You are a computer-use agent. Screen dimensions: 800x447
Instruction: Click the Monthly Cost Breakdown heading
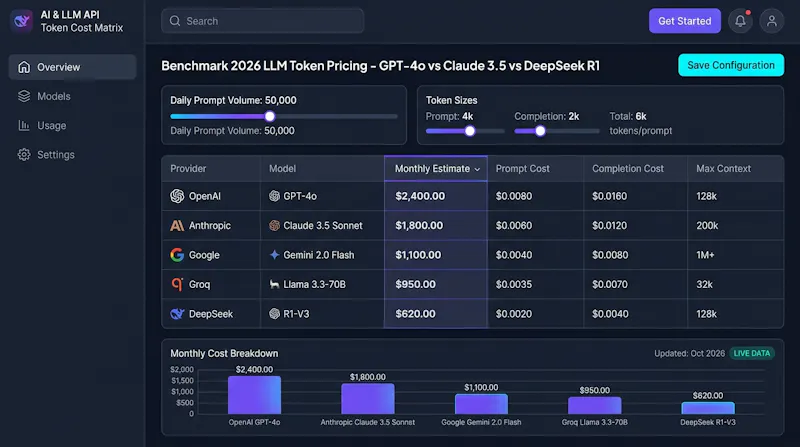[x=224, y=353]
